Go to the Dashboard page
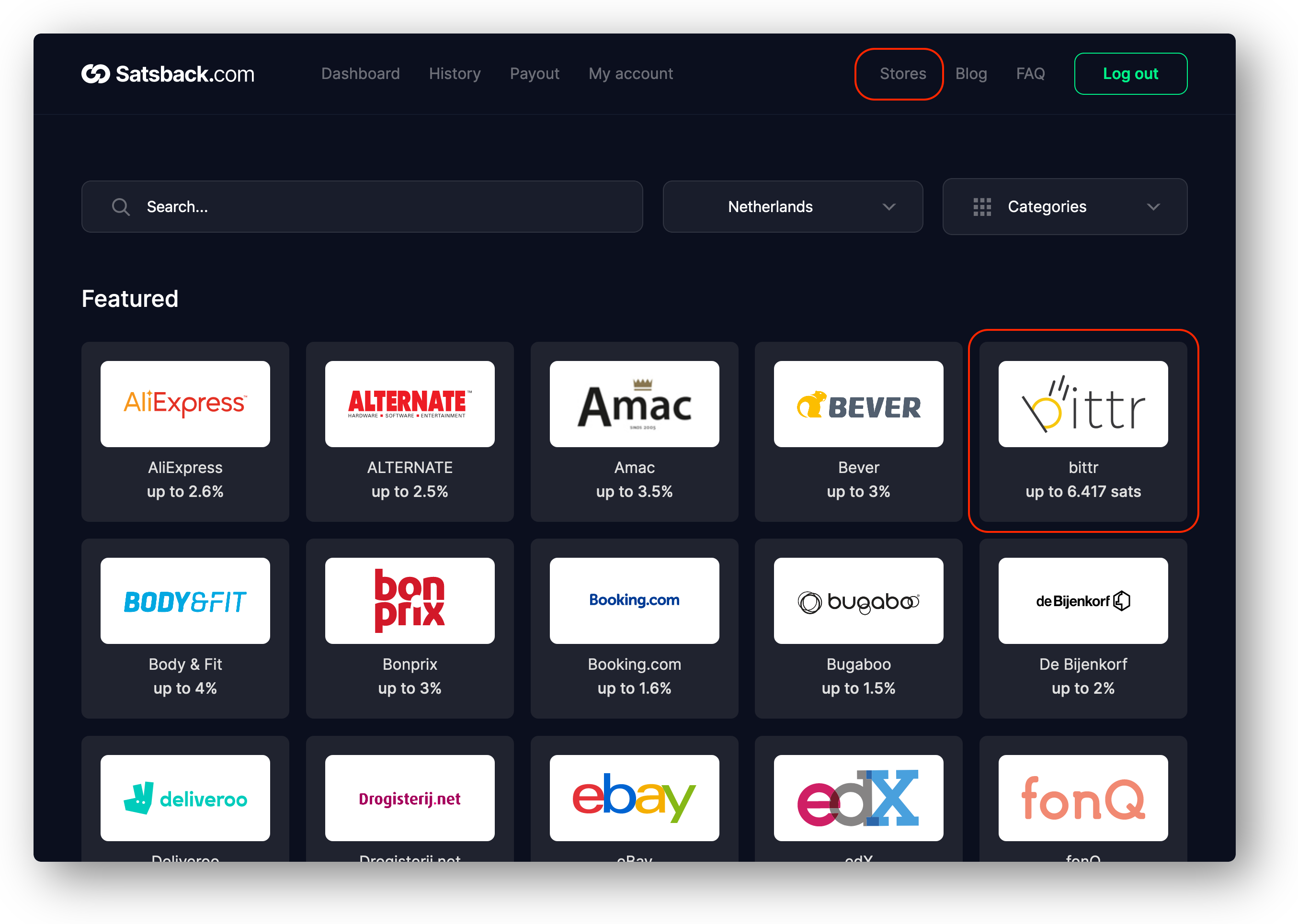The image size is (1298, 924). click(x=360, y=74)
